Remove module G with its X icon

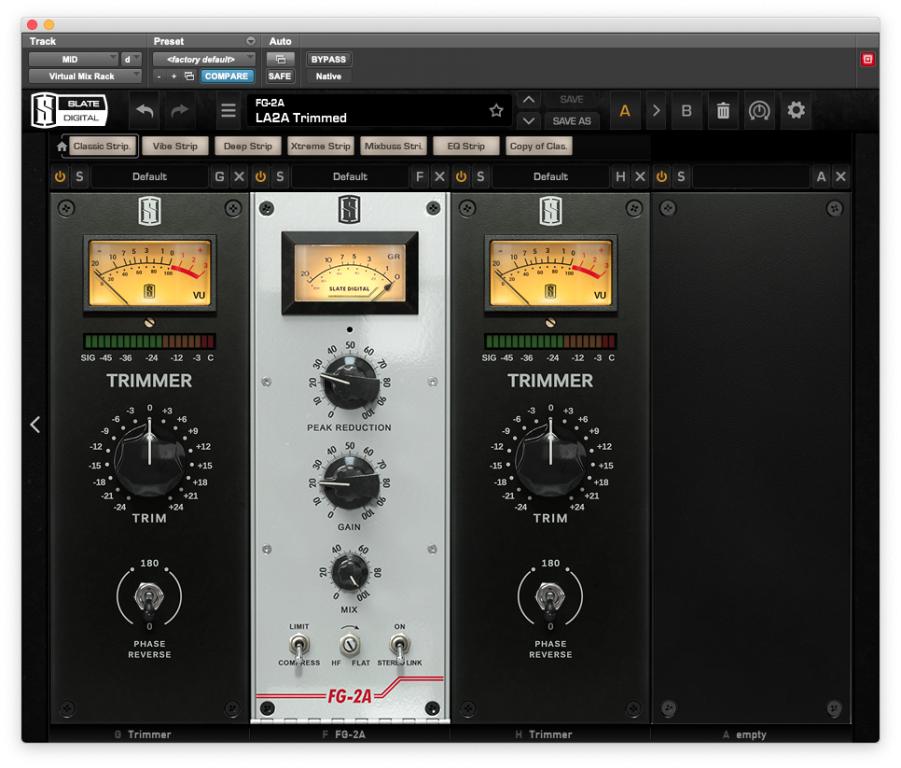click(239, 177)
